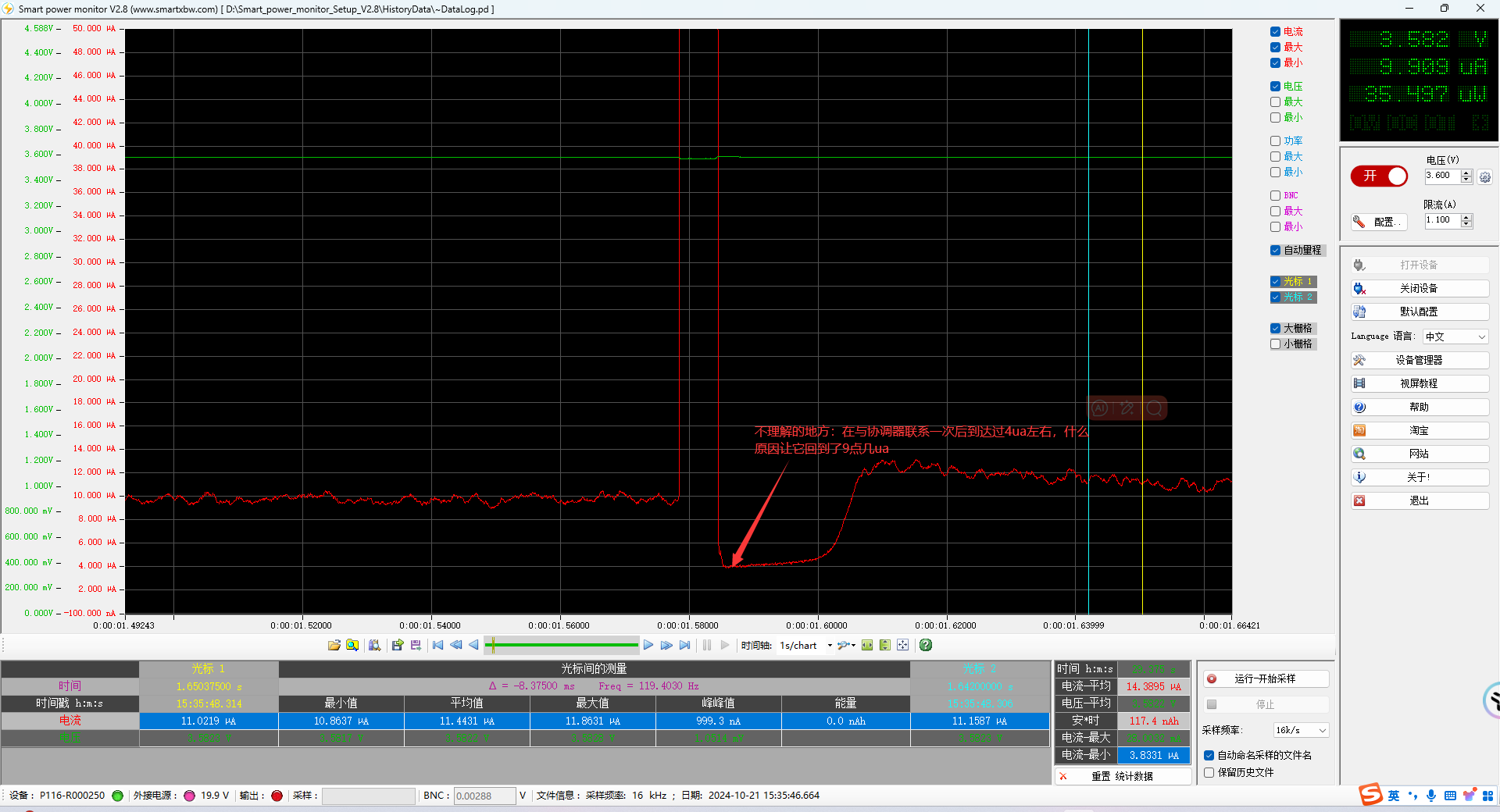Viewport: 1500px width, 812px height.
Task: Step back with the single left arrow
Action: tap(473, 645)
